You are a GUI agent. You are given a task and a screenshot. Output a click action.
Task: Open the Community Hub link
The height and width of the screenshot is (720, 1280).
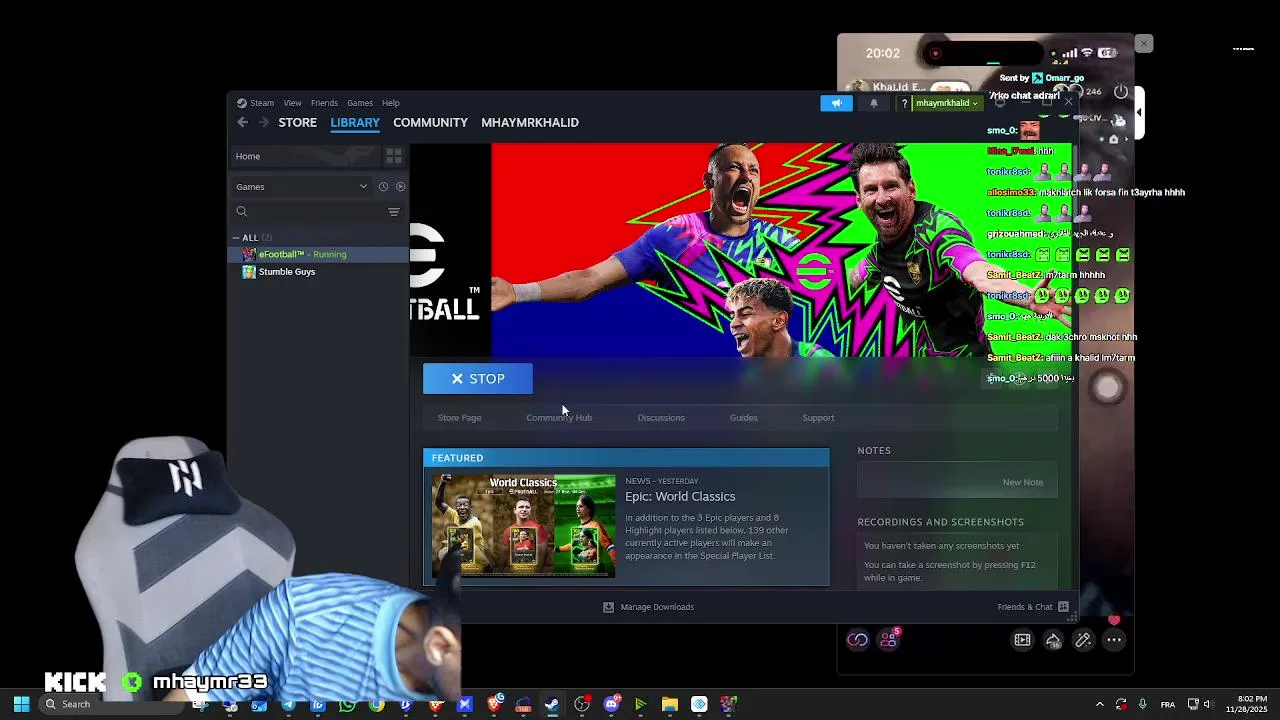pos(559,418)
